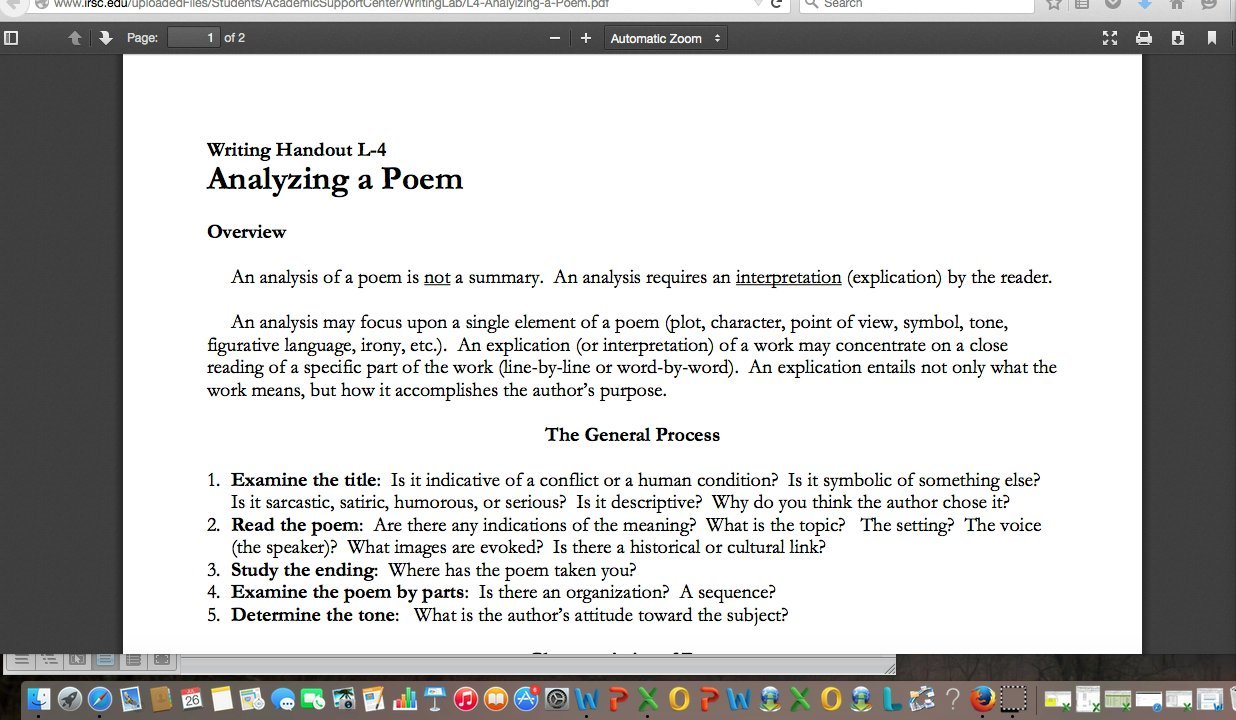
Task: Click the 'Writing Handout L-4' line
Action: click(x=297, y=150)
